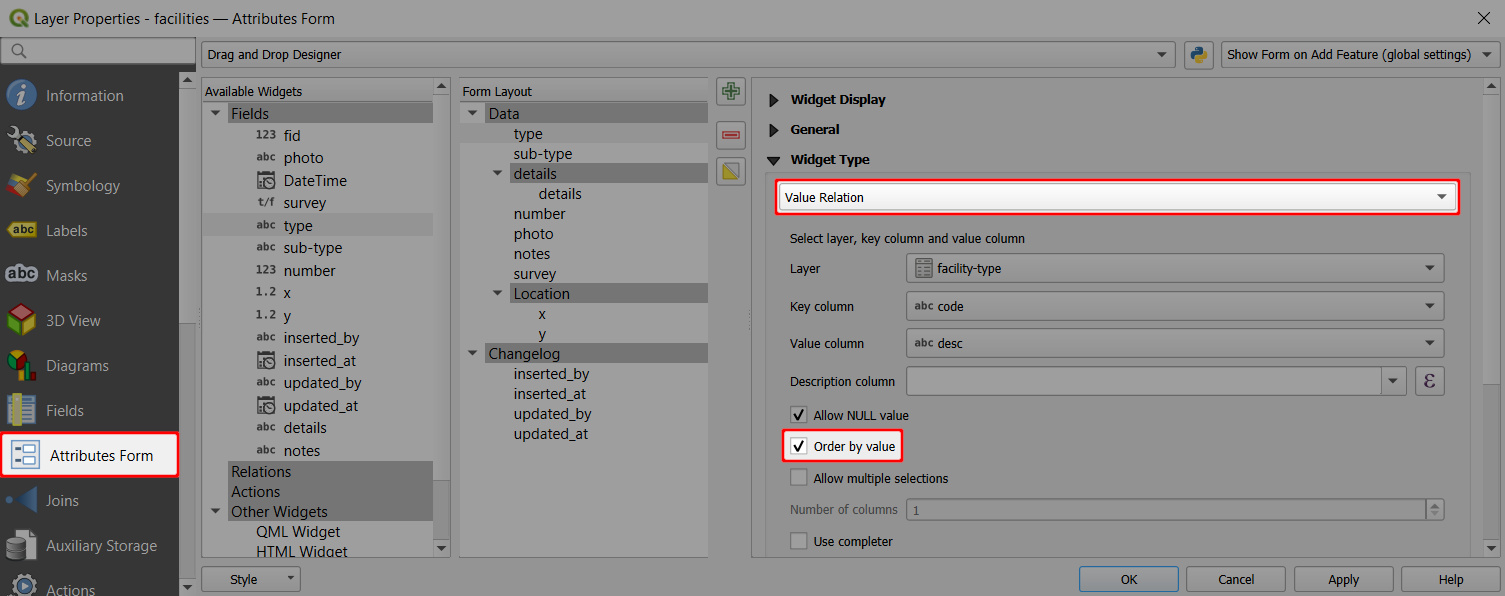1505x596 pixels.
Task: Open the Drag and Drop Designer dropdown
Action: [x=688, y=55]
